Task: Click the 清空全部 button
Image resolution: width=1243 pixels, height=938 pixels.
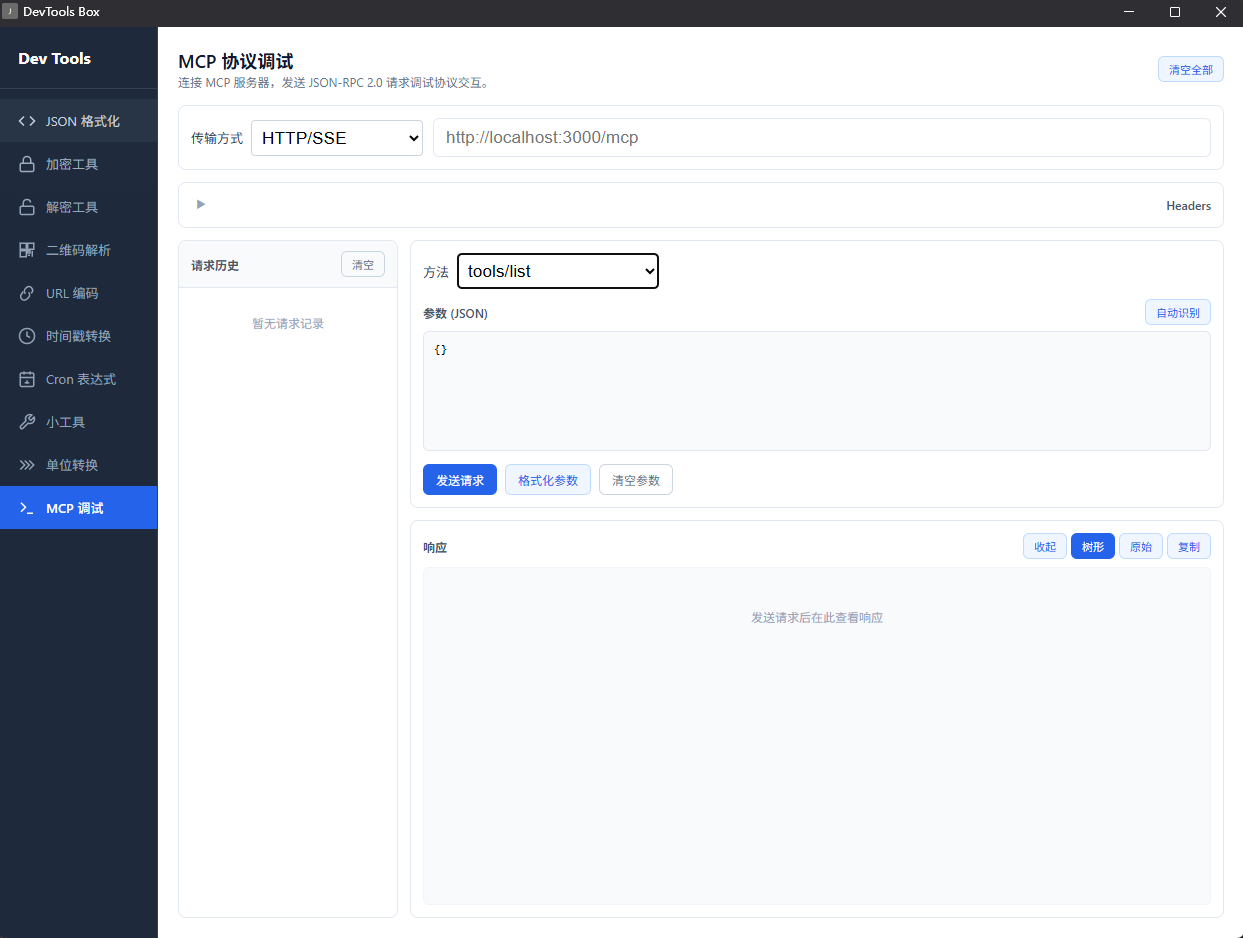Action: [x=1191, y=70]
